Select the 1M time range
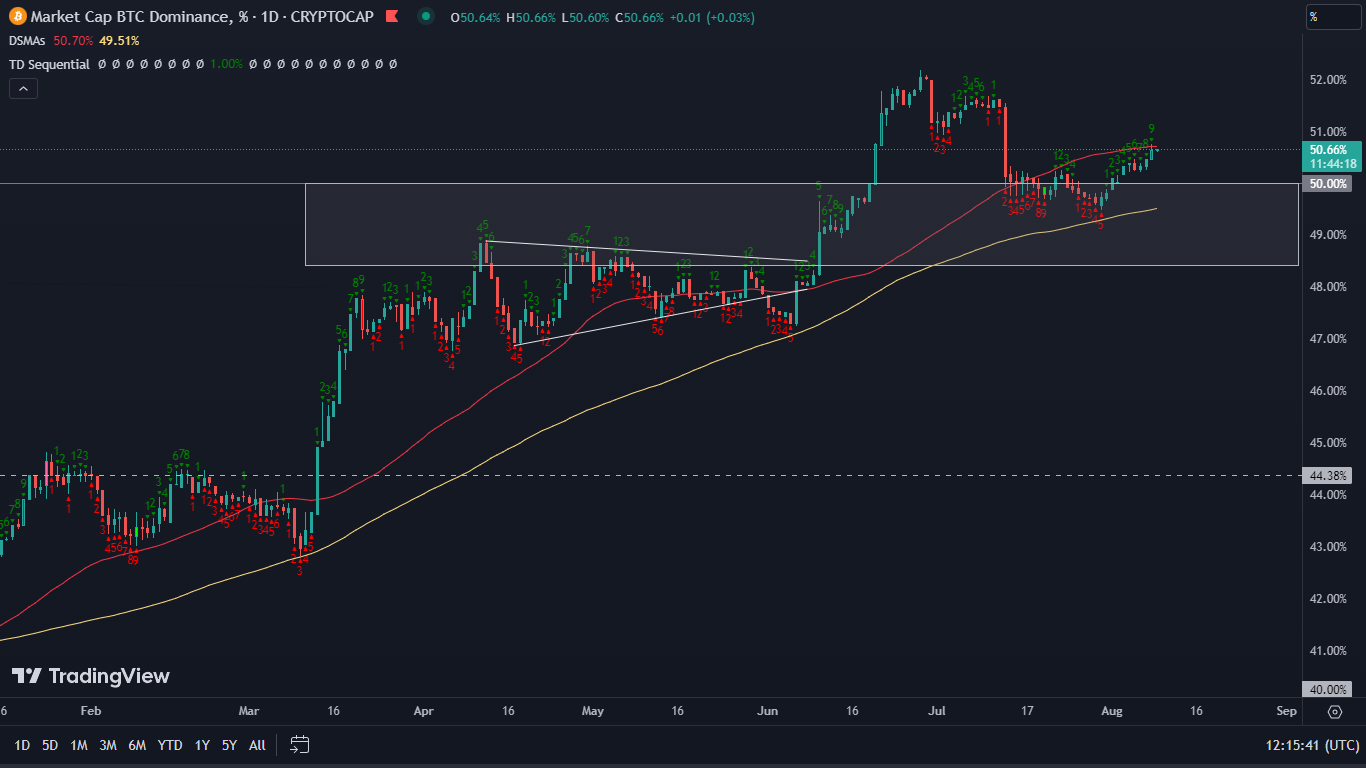The height and width of the screenshot is (768, 1366). 79,745
